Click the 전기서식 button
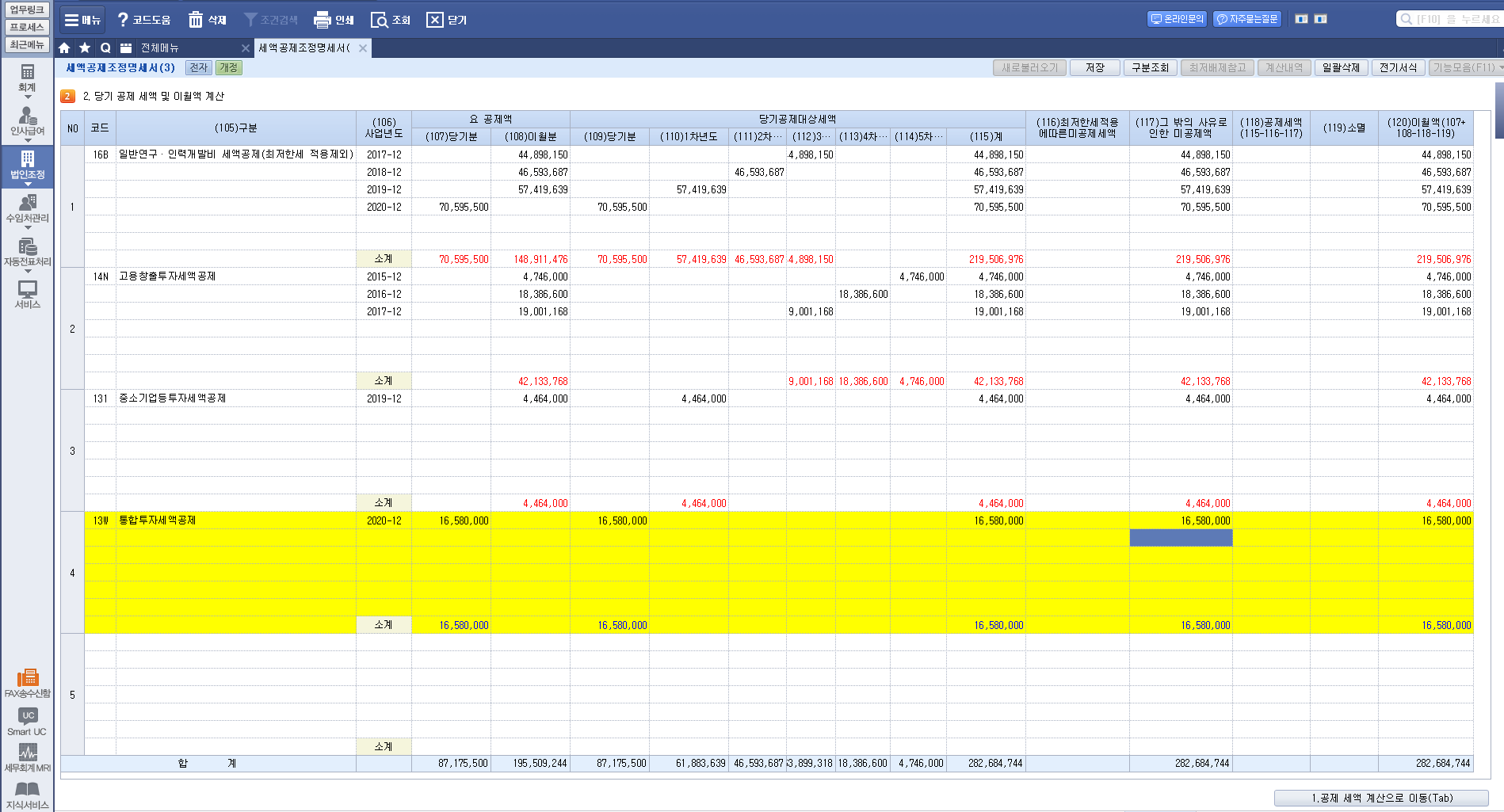The width and height of the screenshot is (1504, 812). (1398, 68)
